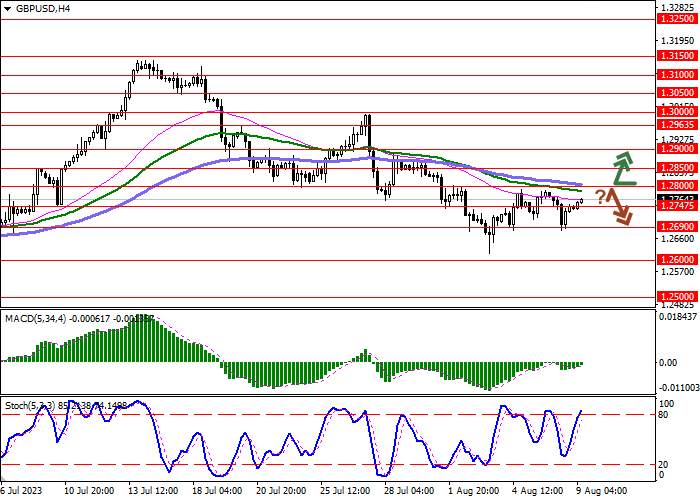Select the 1.31000 red price level label
Viewport: 700px width, 500px height.
click(x=678, y=75)
